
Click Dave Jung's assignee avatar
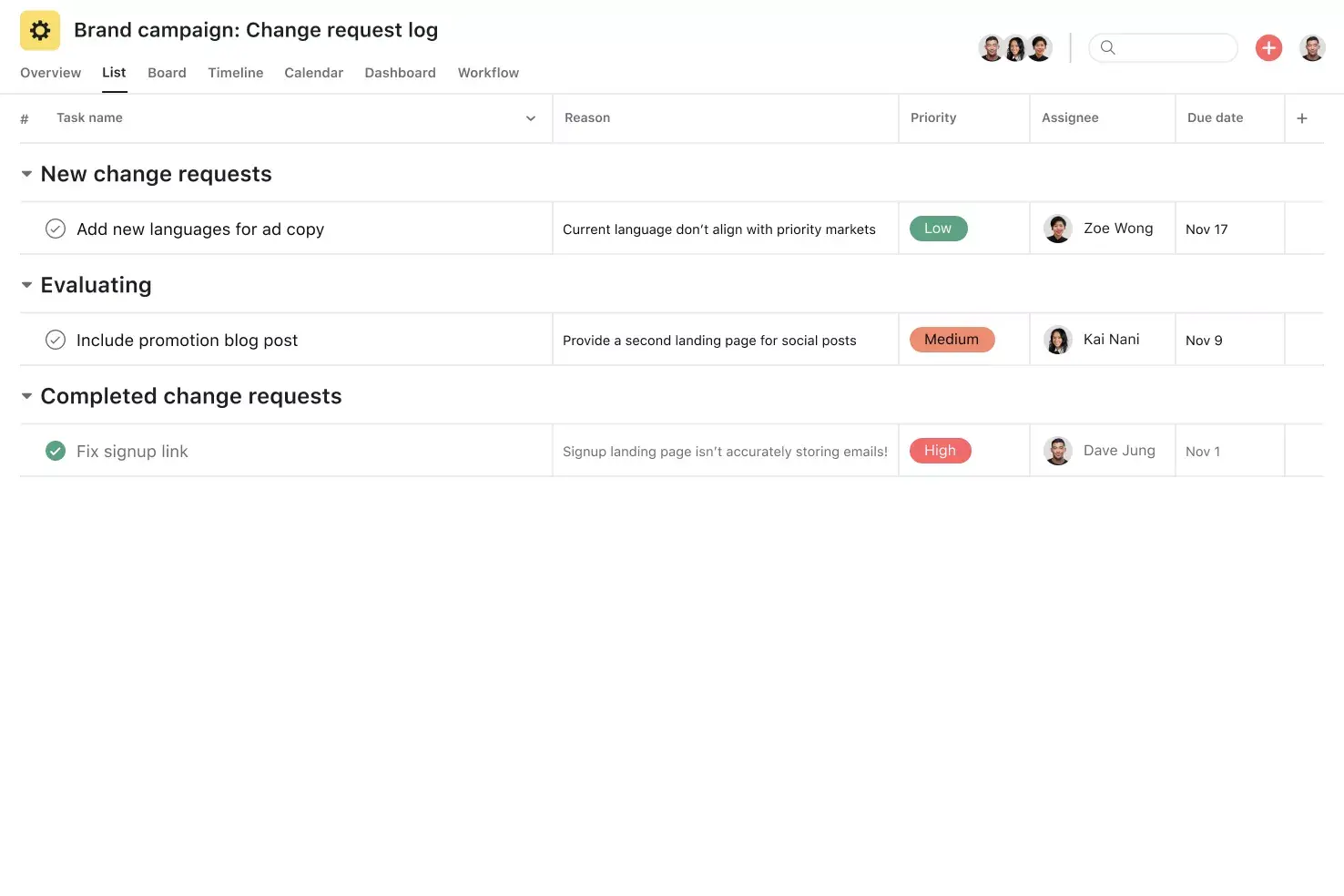tap(1058, 450)
